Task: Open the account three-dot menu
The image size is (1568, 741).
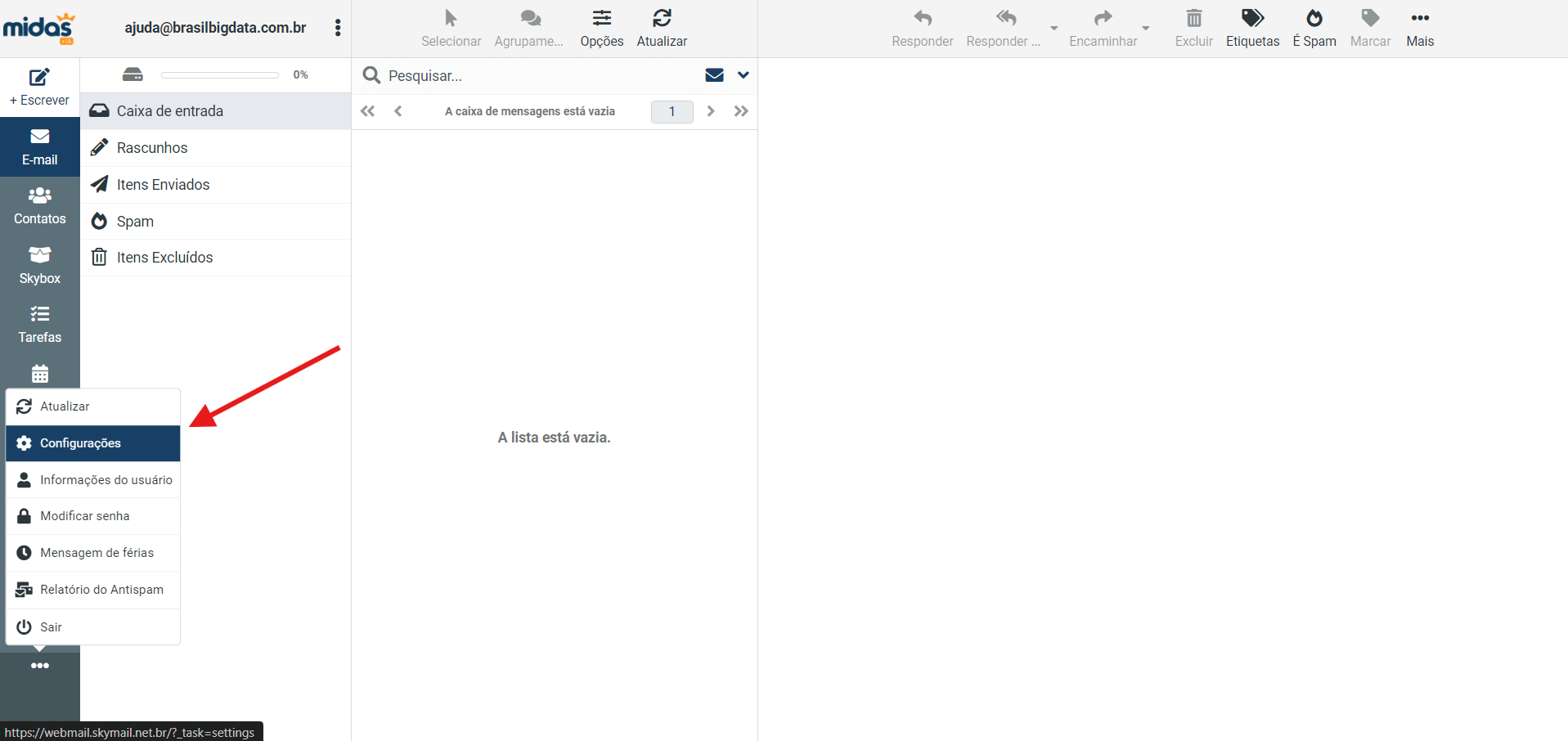Action: 337,28
